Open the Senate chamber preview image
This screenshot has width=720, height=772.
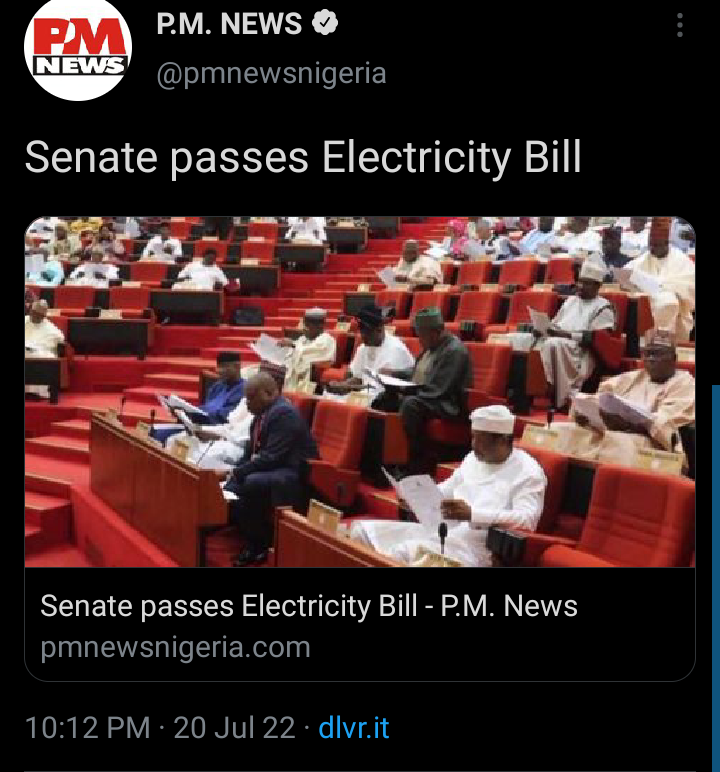point(360,392)
